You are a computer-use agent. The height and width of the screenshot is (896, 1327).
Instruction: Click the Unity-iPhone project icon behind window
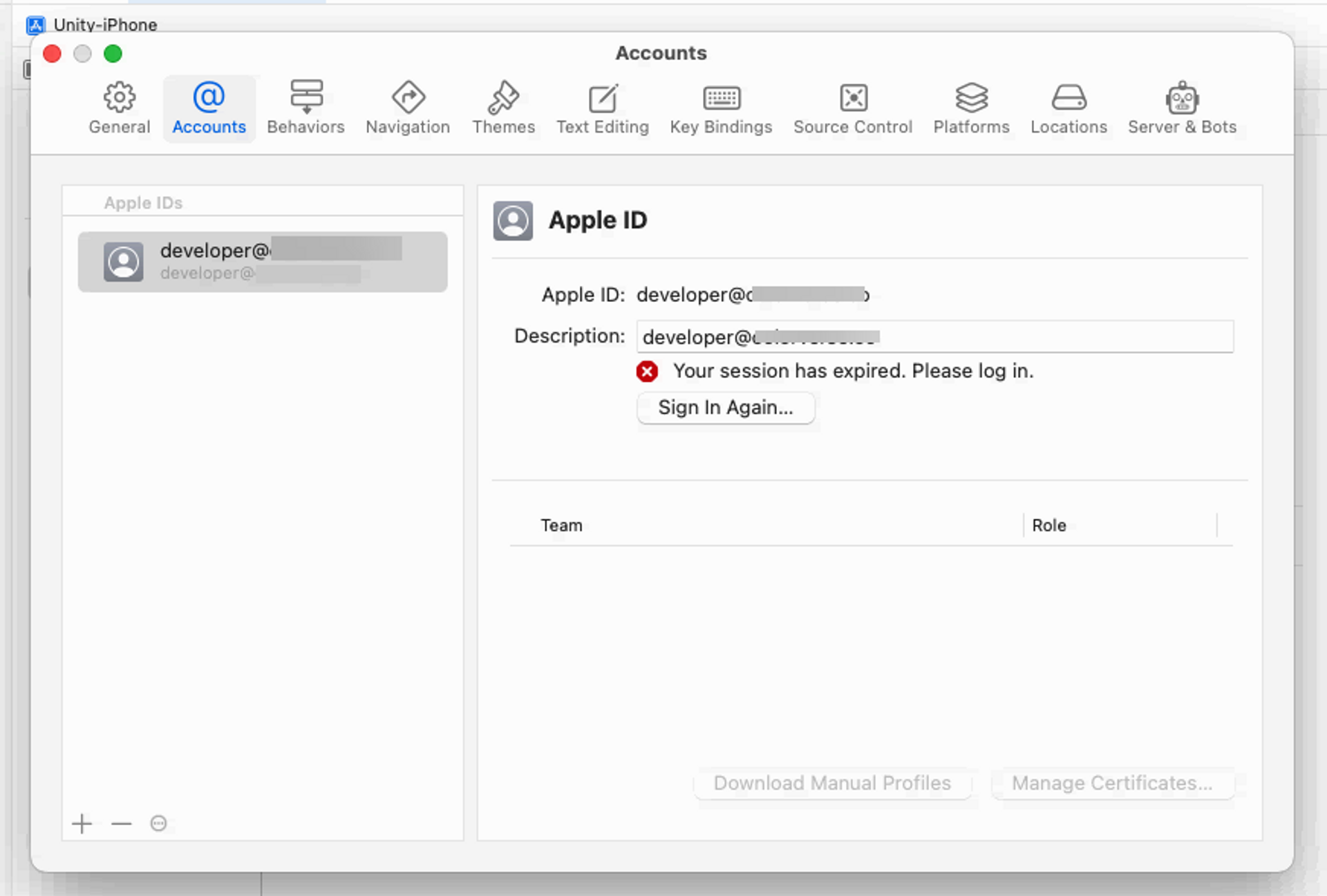pyautogui.click(x=35, y=25)
